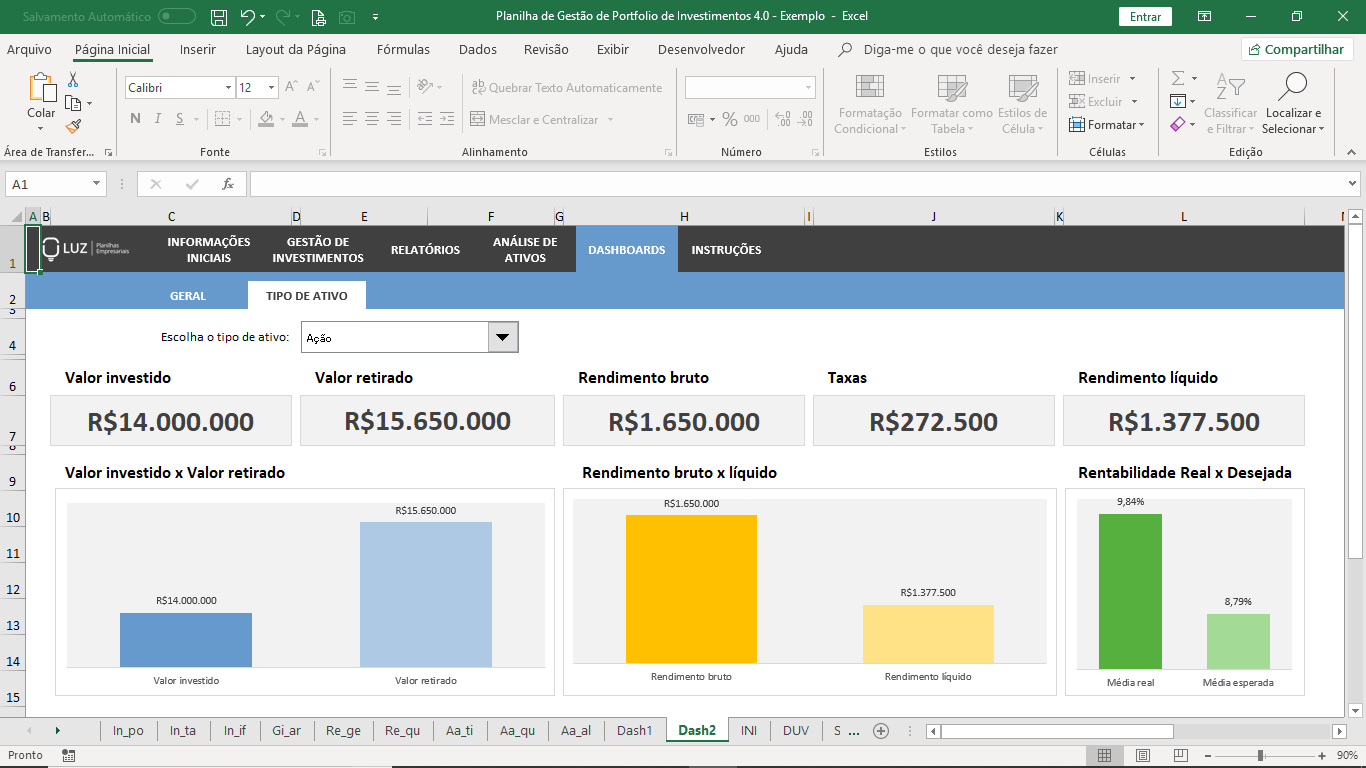
Task: Click the Format Painter brush icon
Action: [73, 126]
